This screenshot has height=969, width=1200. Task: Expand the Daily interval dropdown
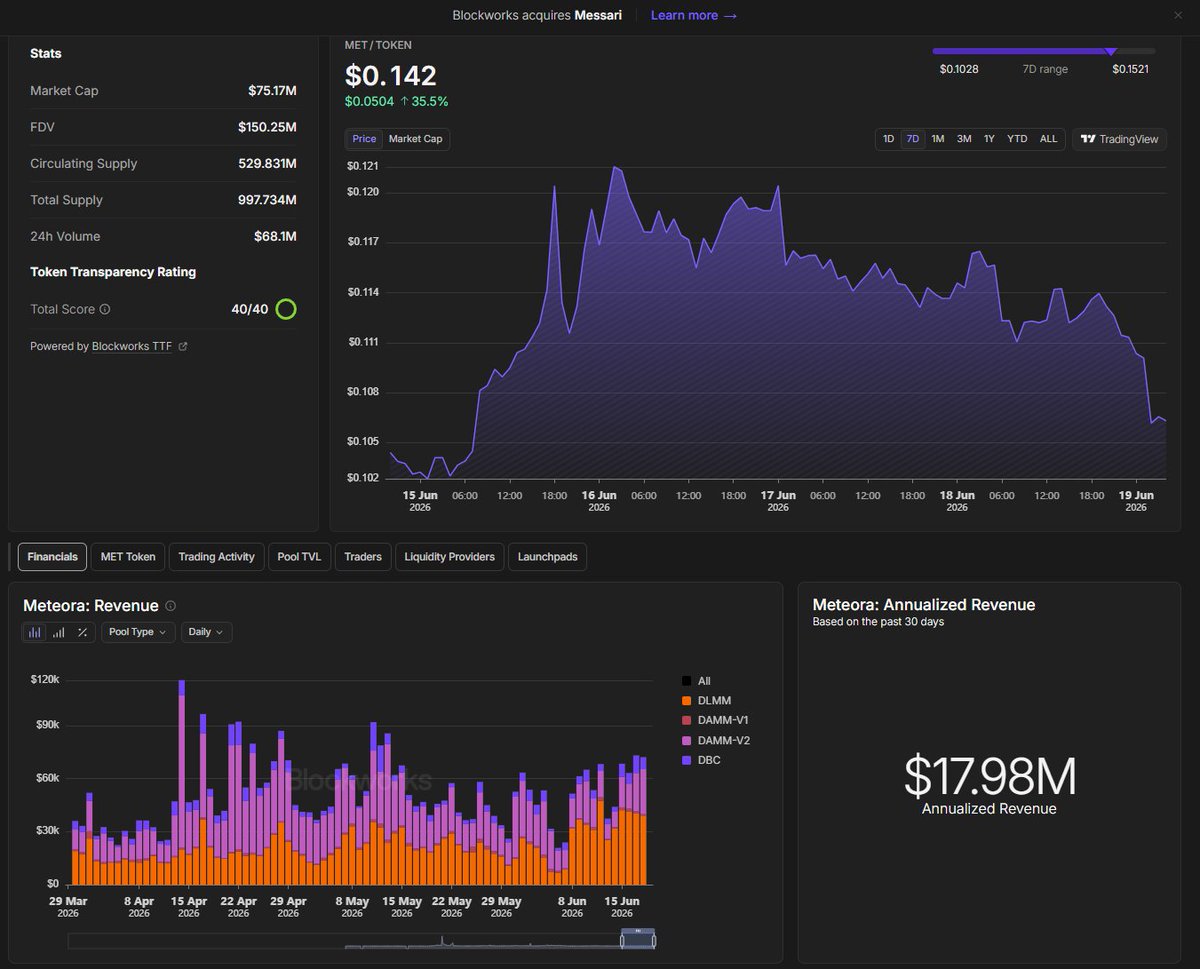click(206, 632)
